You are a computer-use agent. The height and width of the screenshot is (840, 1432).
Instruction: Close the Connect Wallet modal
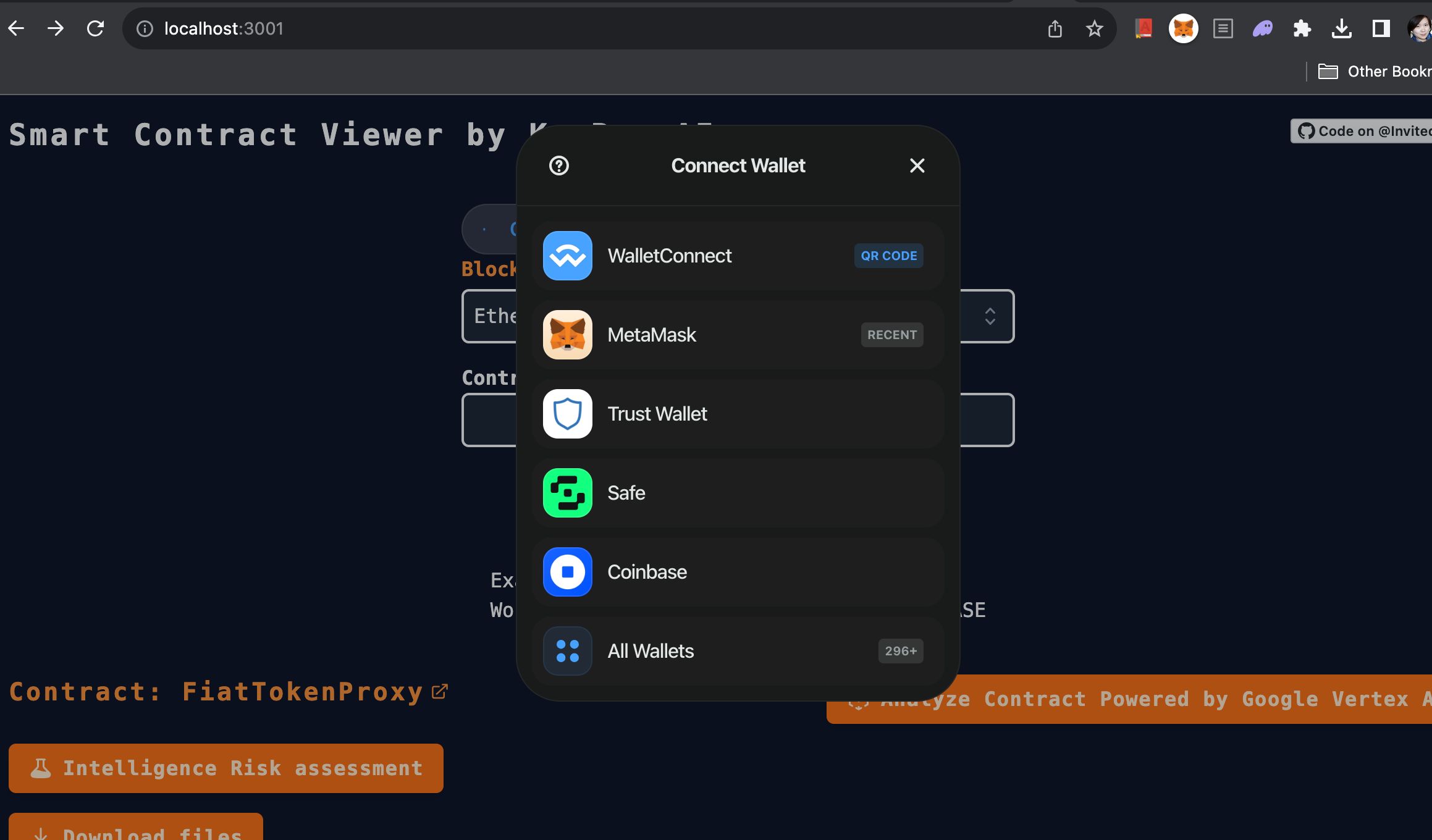[x=917, y=166]
